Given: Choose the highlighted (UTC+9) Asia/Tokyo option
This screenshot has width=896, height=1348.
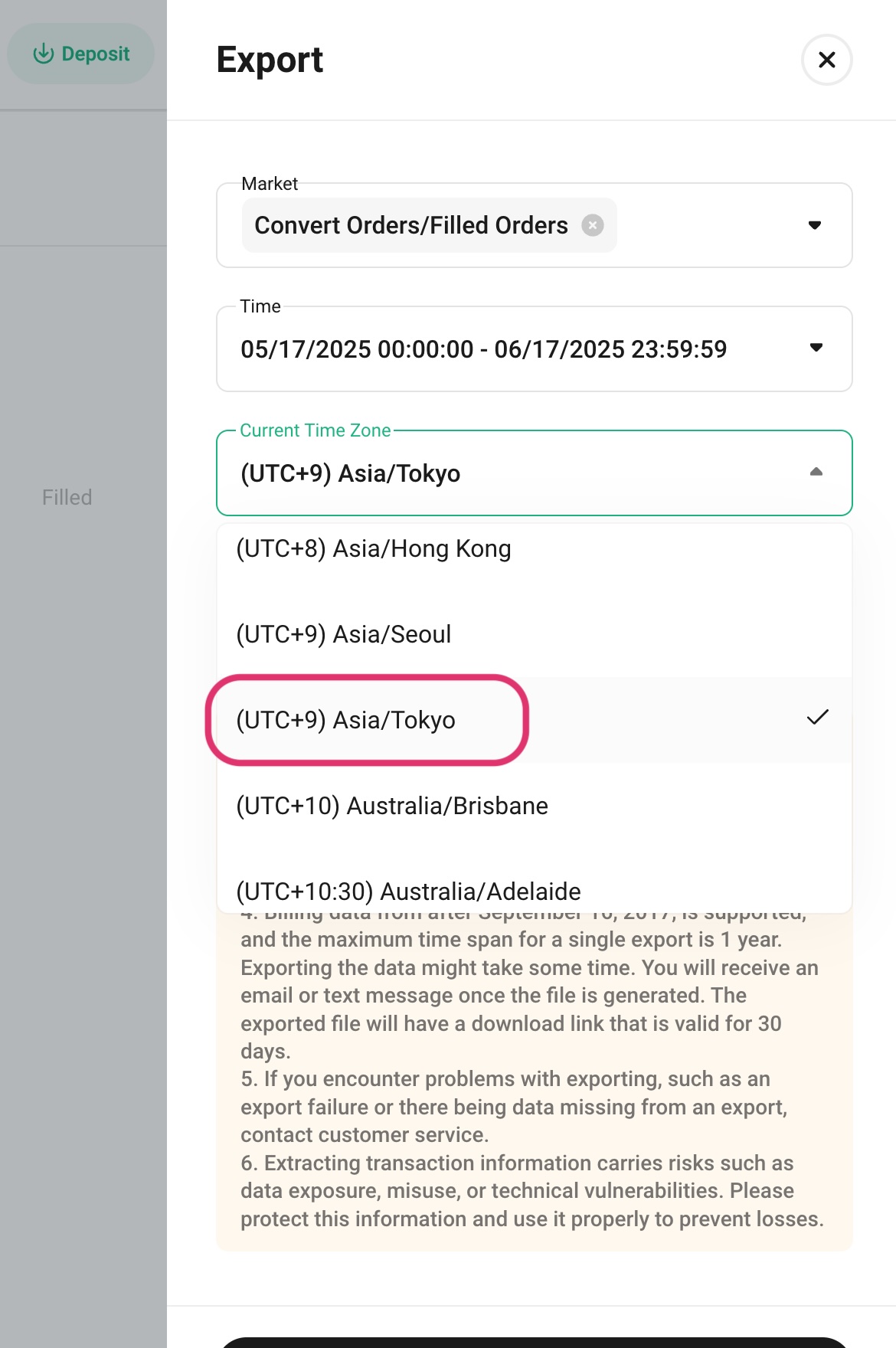Looking at the screenshot, I should (346, 720).
